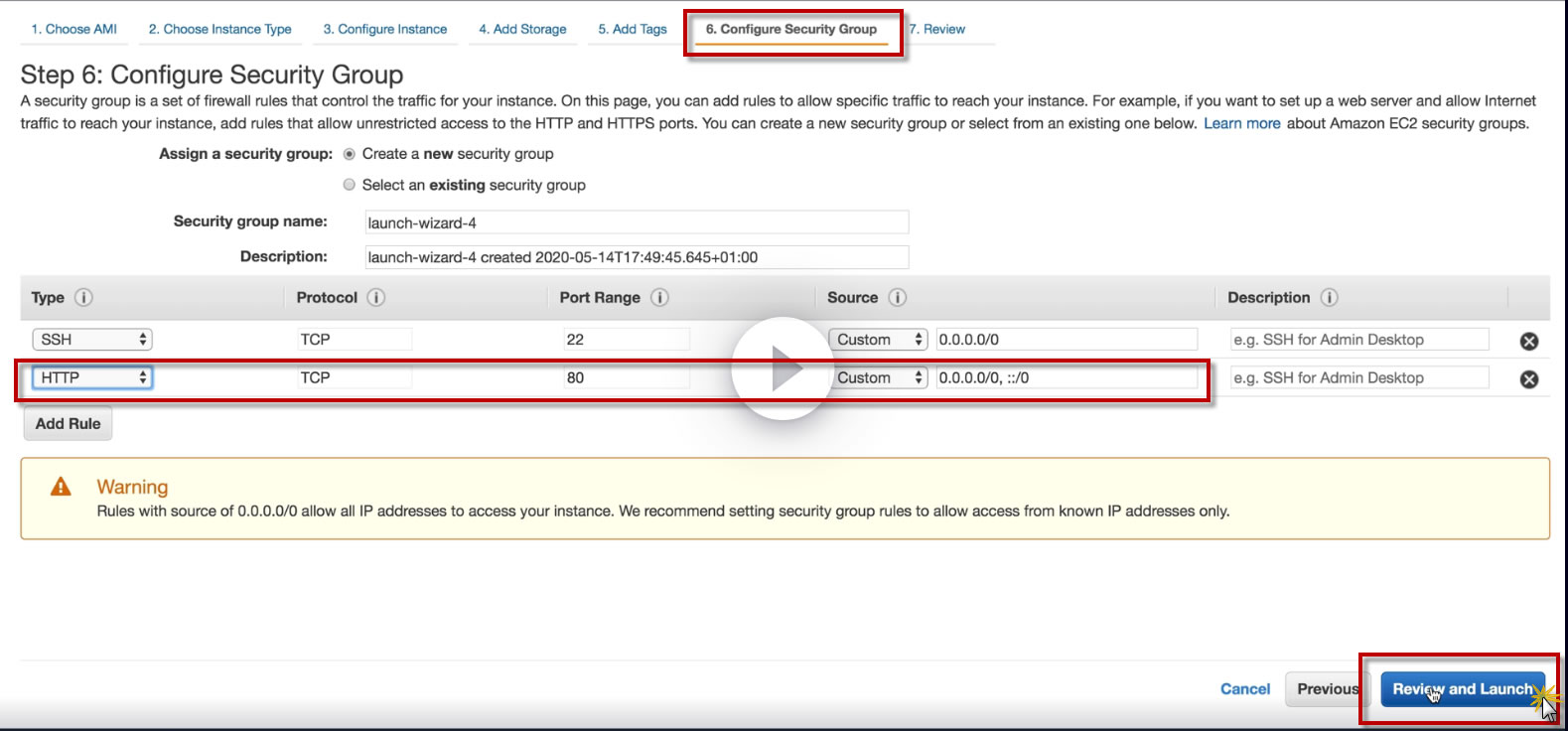Remove the SSH rule with its X icon
This screenshot has width=1568, height=731.
pyautogui.click(x=1529, y=341)
